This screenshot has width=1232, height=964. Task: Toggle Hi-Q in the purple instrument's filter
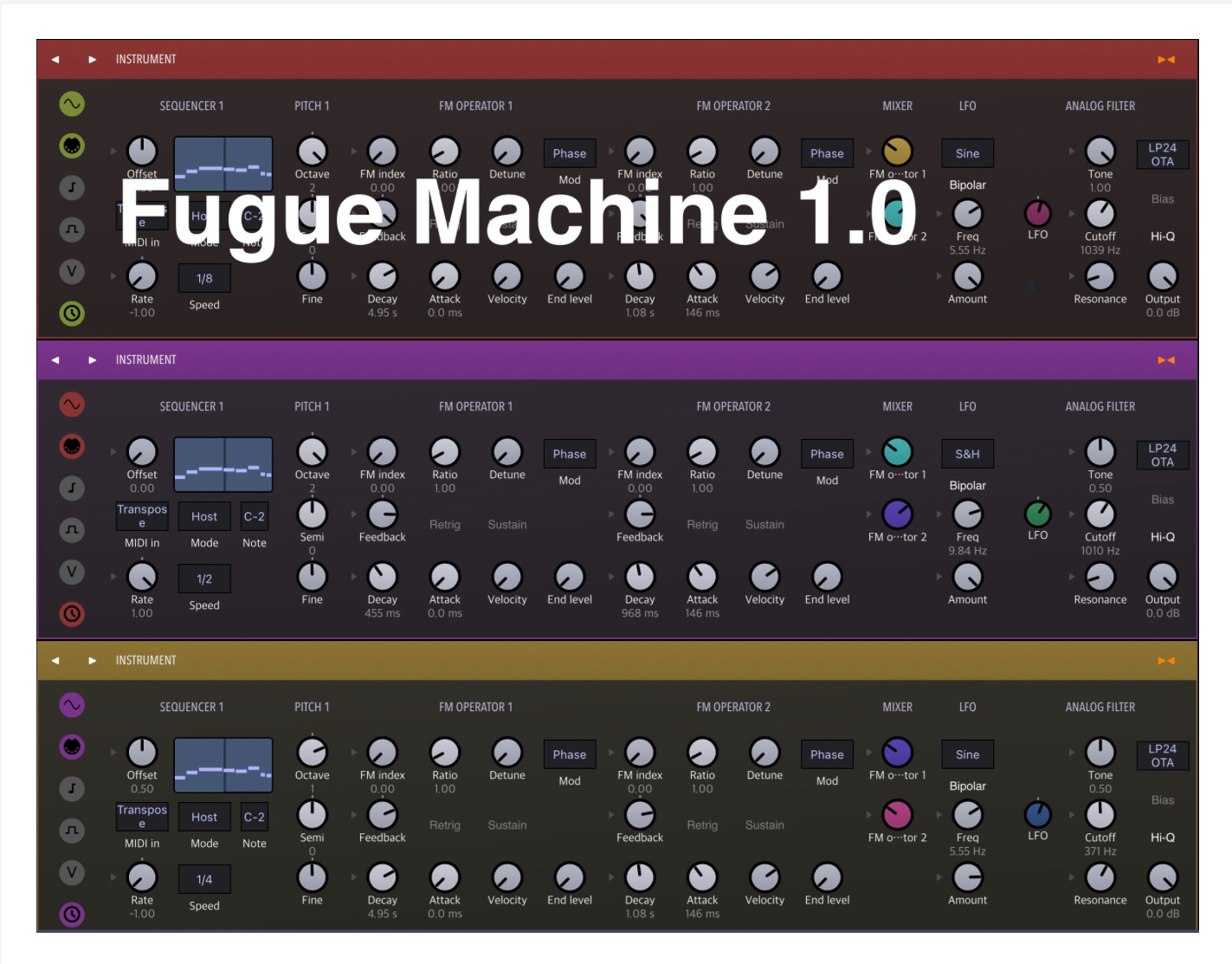[1163, 537]
